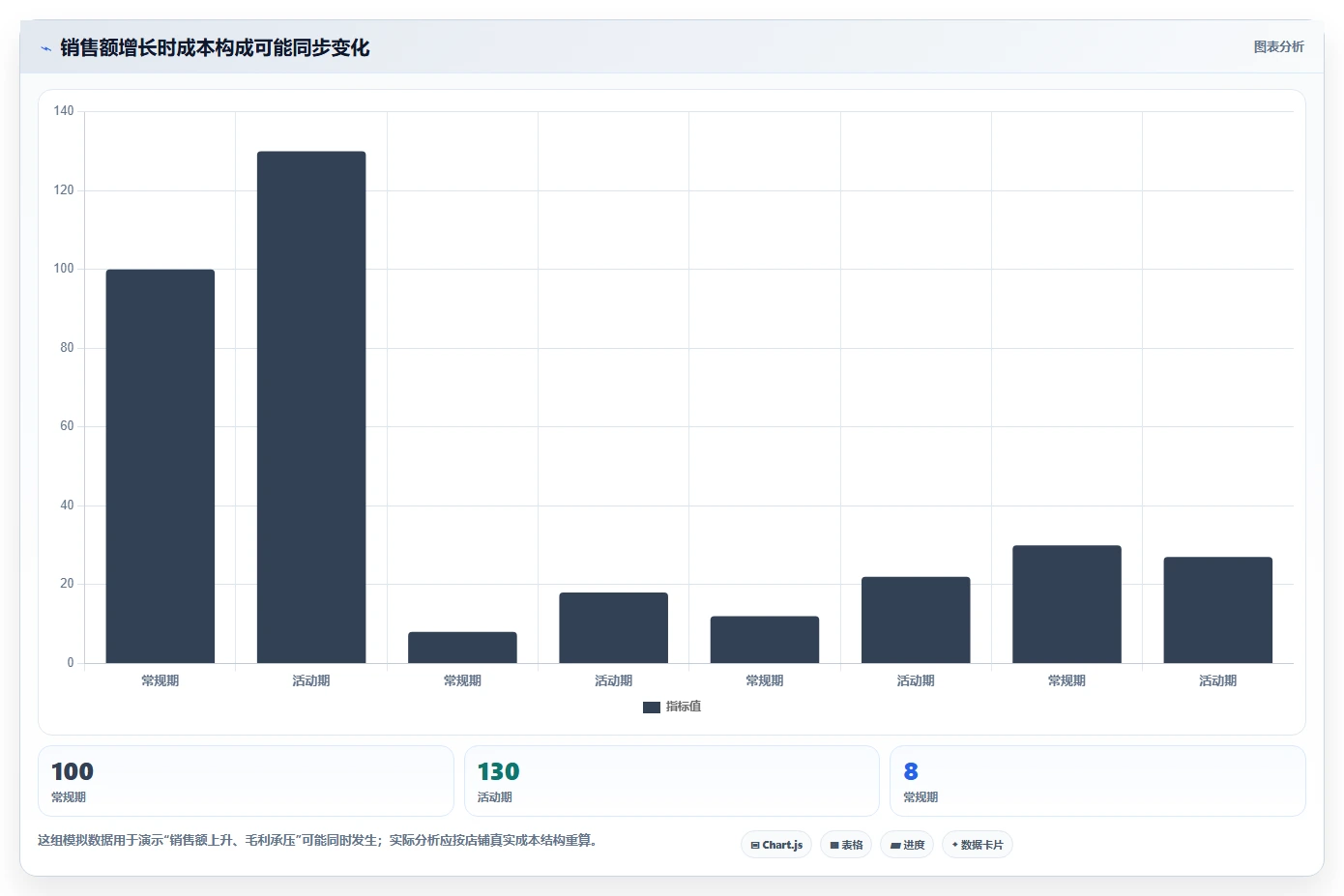Image resolution: width=1344 pixels, height=896 pixels.
Task: Click the bar with value 30
Action: click(1066, 604)
